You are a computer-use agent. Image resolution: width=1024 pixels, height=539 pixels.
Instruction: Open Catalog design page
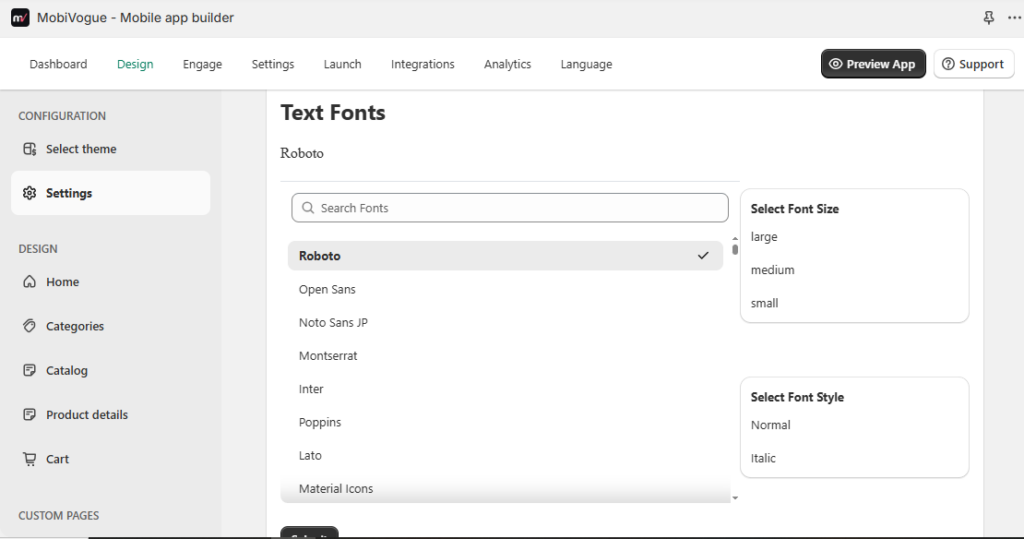coord(110,370)
